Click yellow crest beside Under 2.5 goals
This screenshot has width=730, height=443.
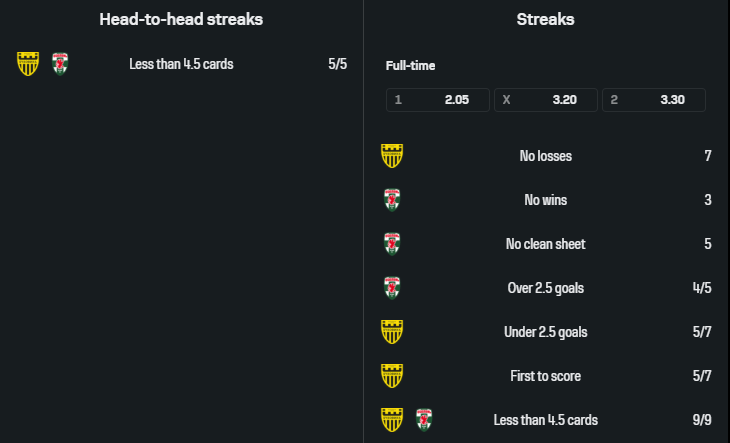tap(392, 332)
